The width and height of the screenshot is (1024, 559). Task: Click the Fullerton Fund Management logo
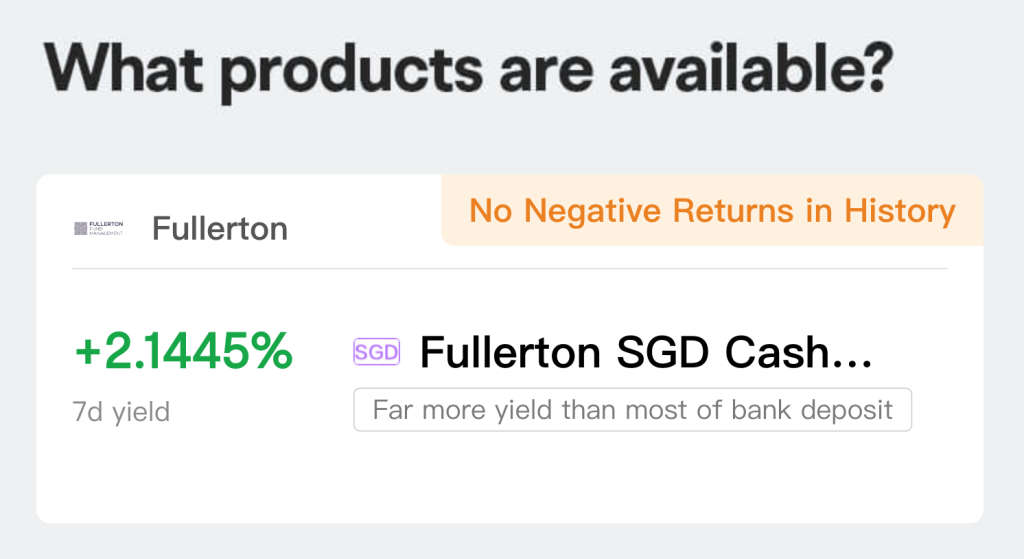(x=98, y=229)
